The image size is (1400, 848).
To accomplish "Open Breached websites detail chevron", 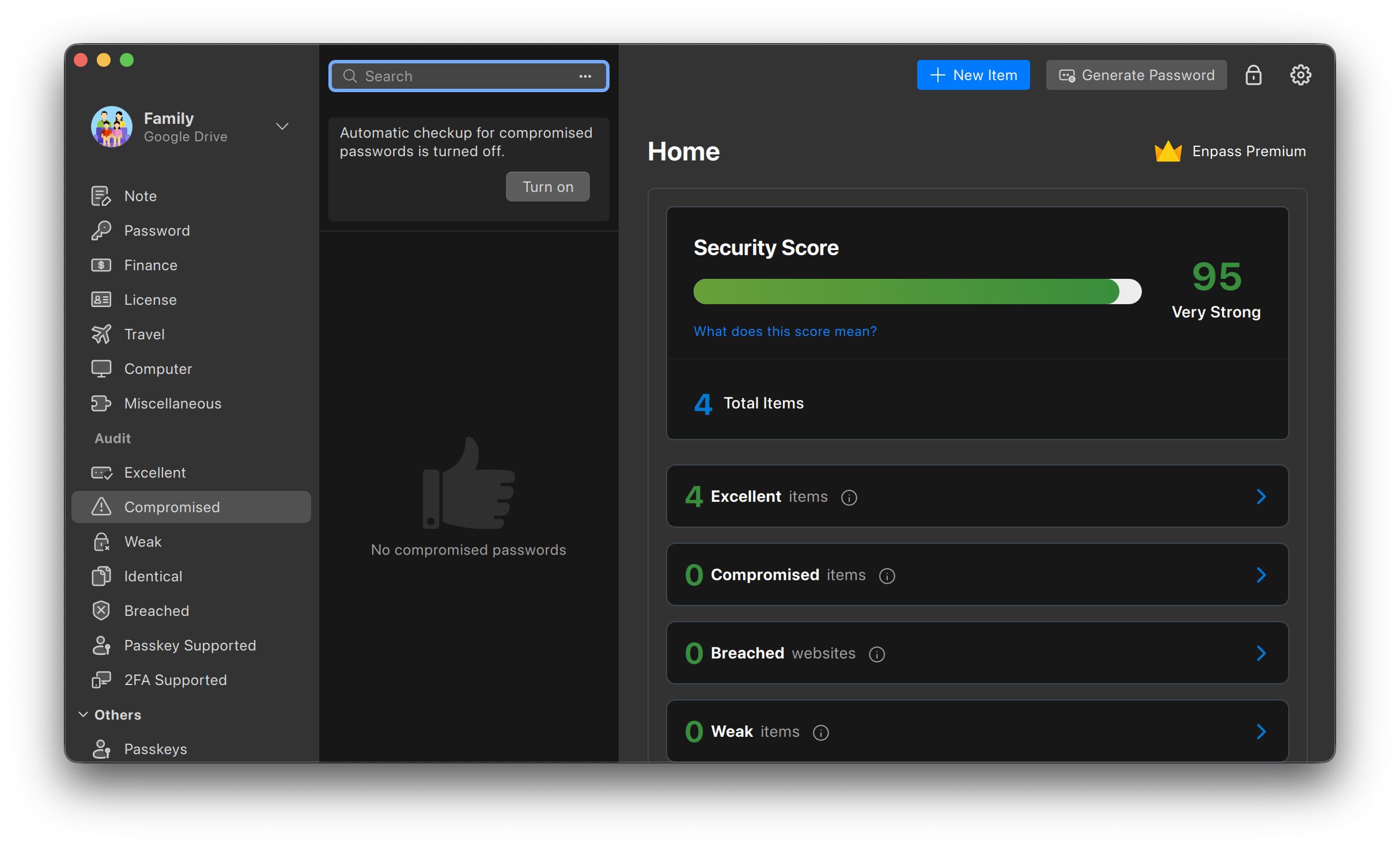I will click(x=1261, y=653).
